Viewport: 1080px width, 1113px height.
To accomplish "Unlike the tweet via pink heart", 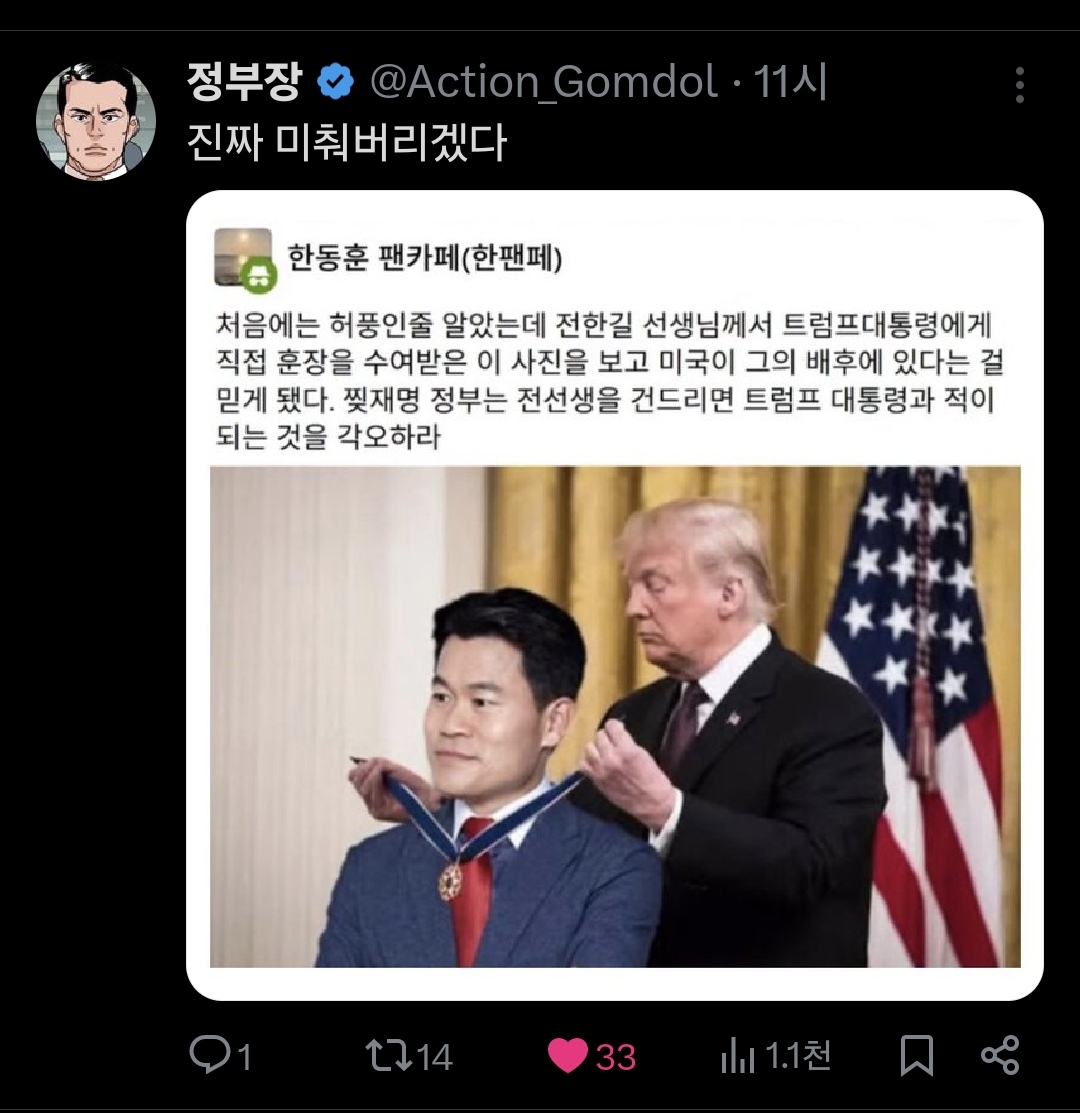I will click(568, 1056).
